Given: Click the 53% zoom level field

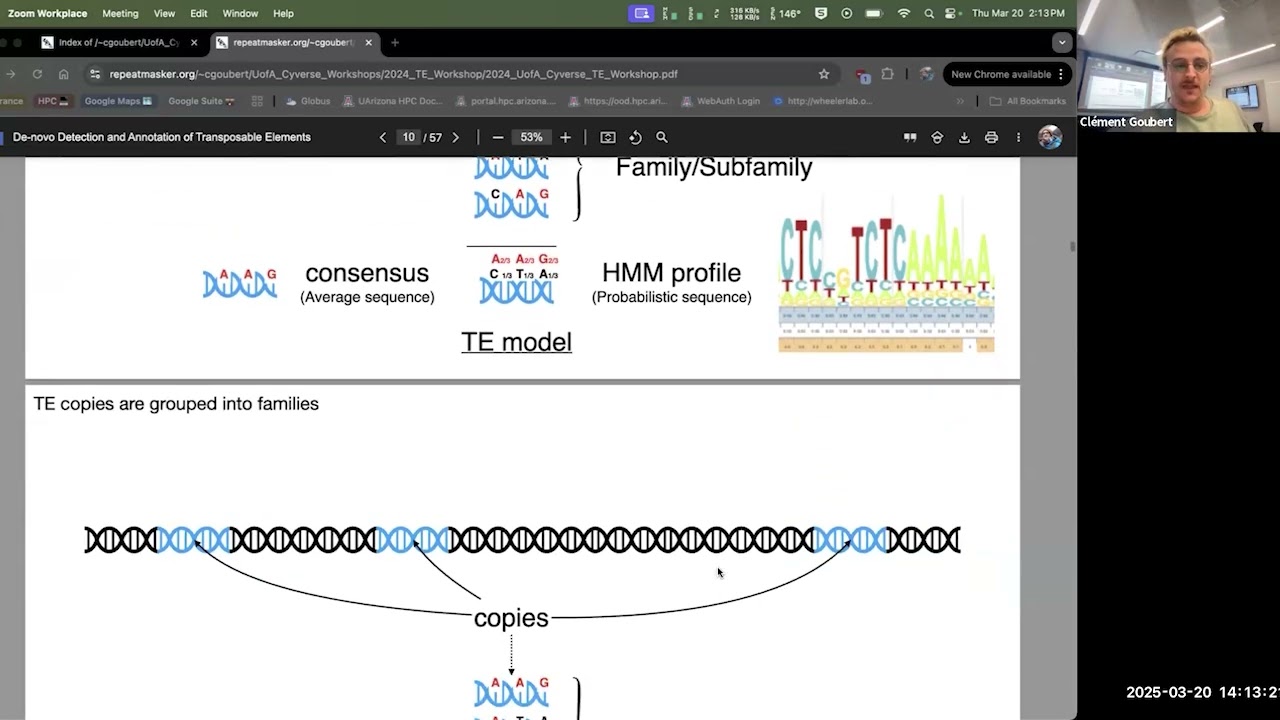Looking at the screenshot, I should [531, 137].
